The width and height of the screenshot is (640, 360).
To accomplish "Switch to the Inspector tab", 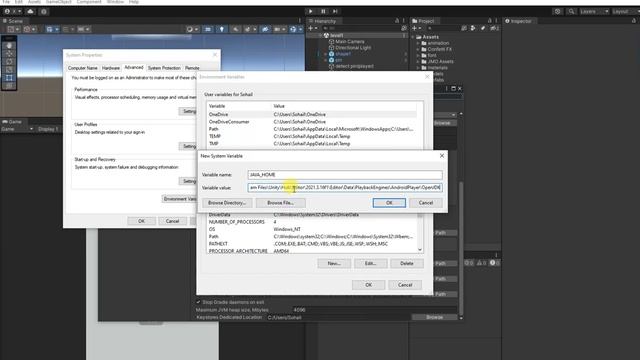I will pos(519,21).
